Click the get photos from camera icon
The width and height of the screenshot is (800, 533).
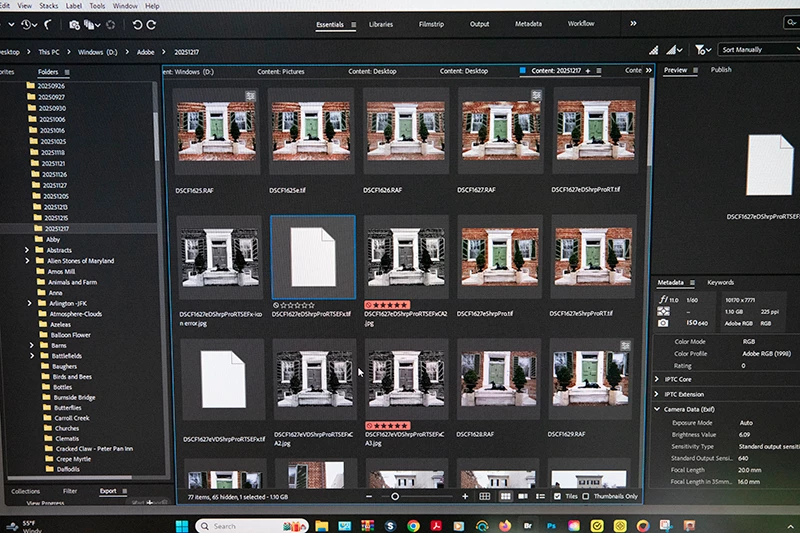tap(74, 24)
